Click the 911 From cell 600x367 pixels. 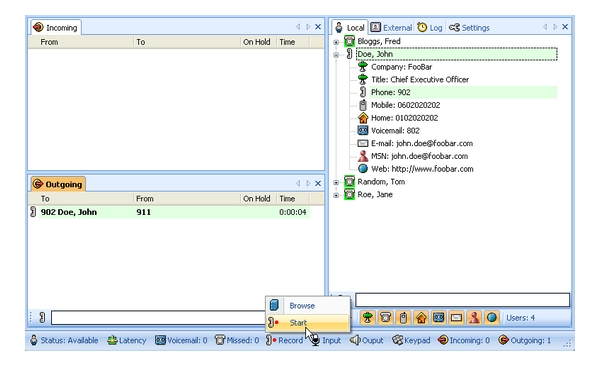pyautogui.click(x=143, y=212)
